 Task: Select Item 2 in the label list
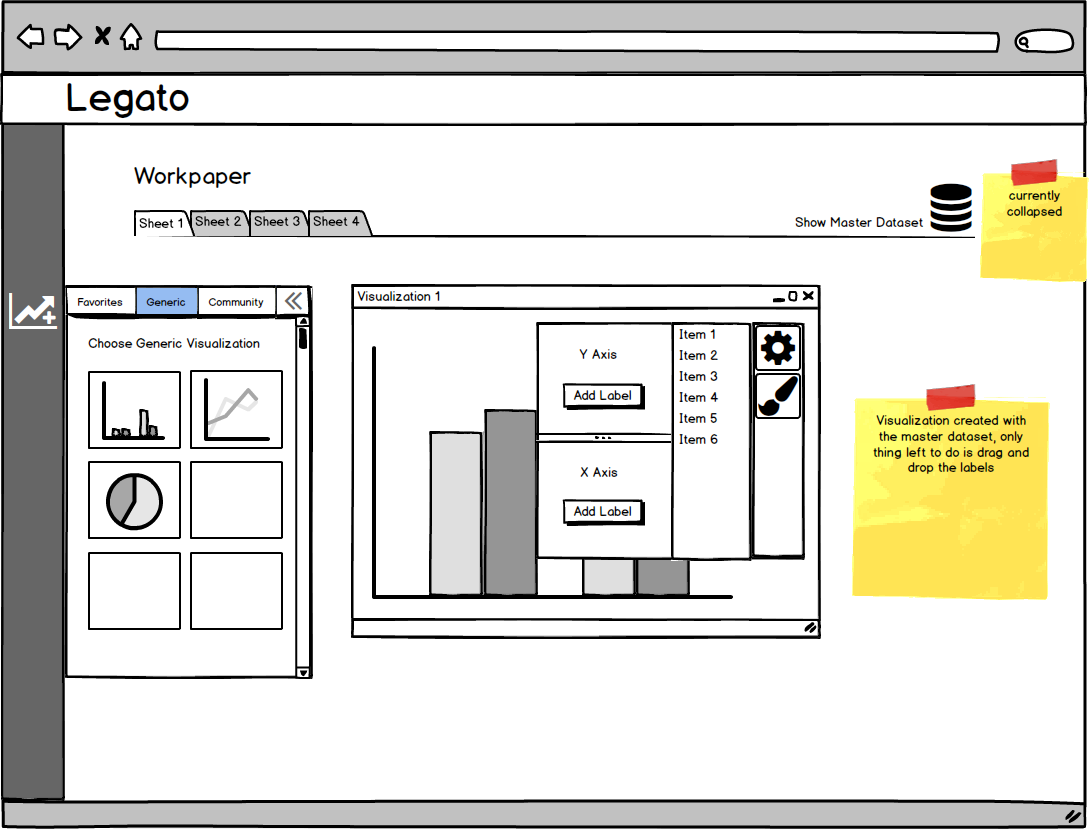point(698,355)
